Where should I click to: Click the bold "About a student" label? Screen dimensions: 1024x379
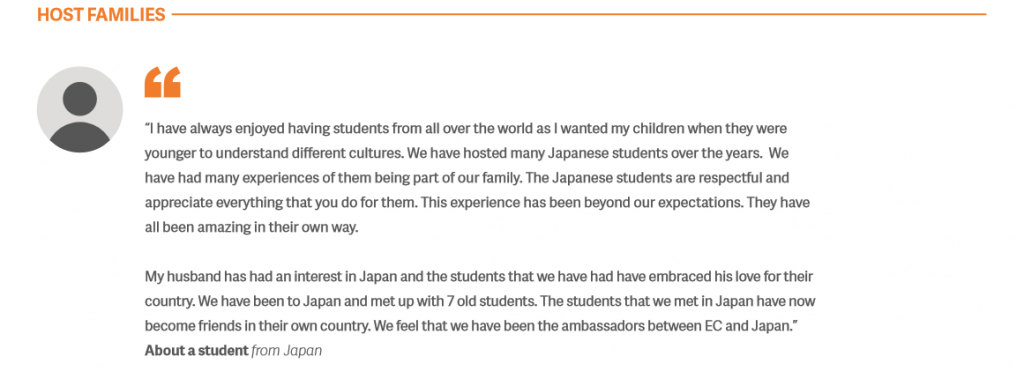point(197,350)
